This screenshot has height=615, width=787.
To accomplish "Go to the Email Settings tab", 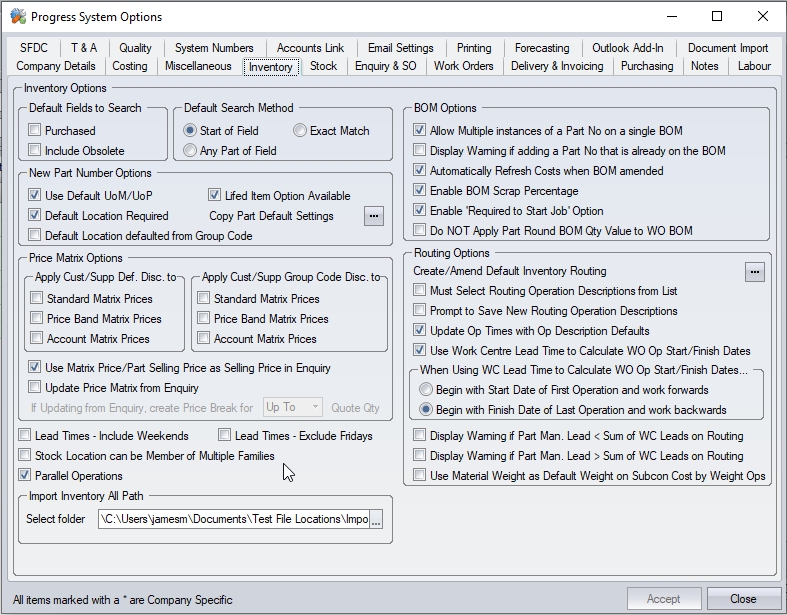I will click(x=400, y=48).
